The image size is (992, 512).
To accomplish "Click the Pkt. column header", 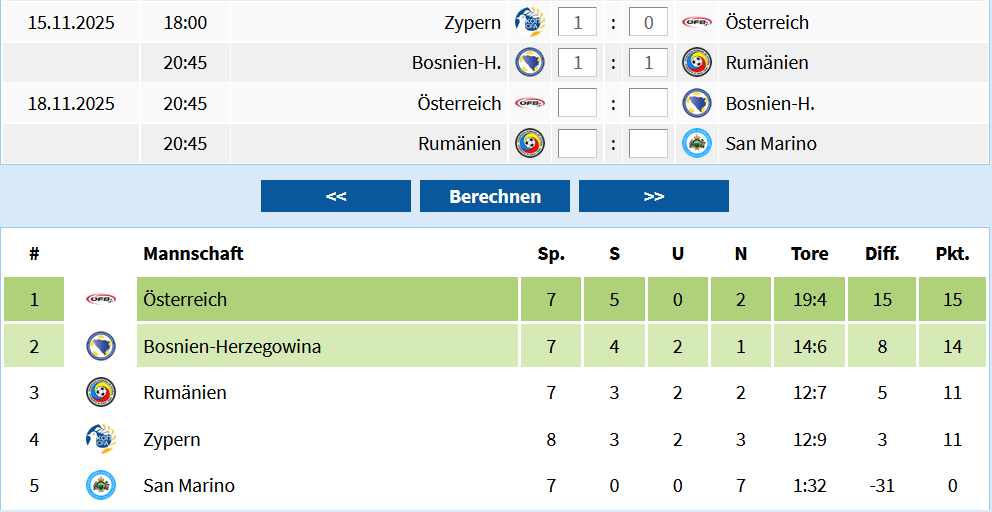I will (952, 254).
